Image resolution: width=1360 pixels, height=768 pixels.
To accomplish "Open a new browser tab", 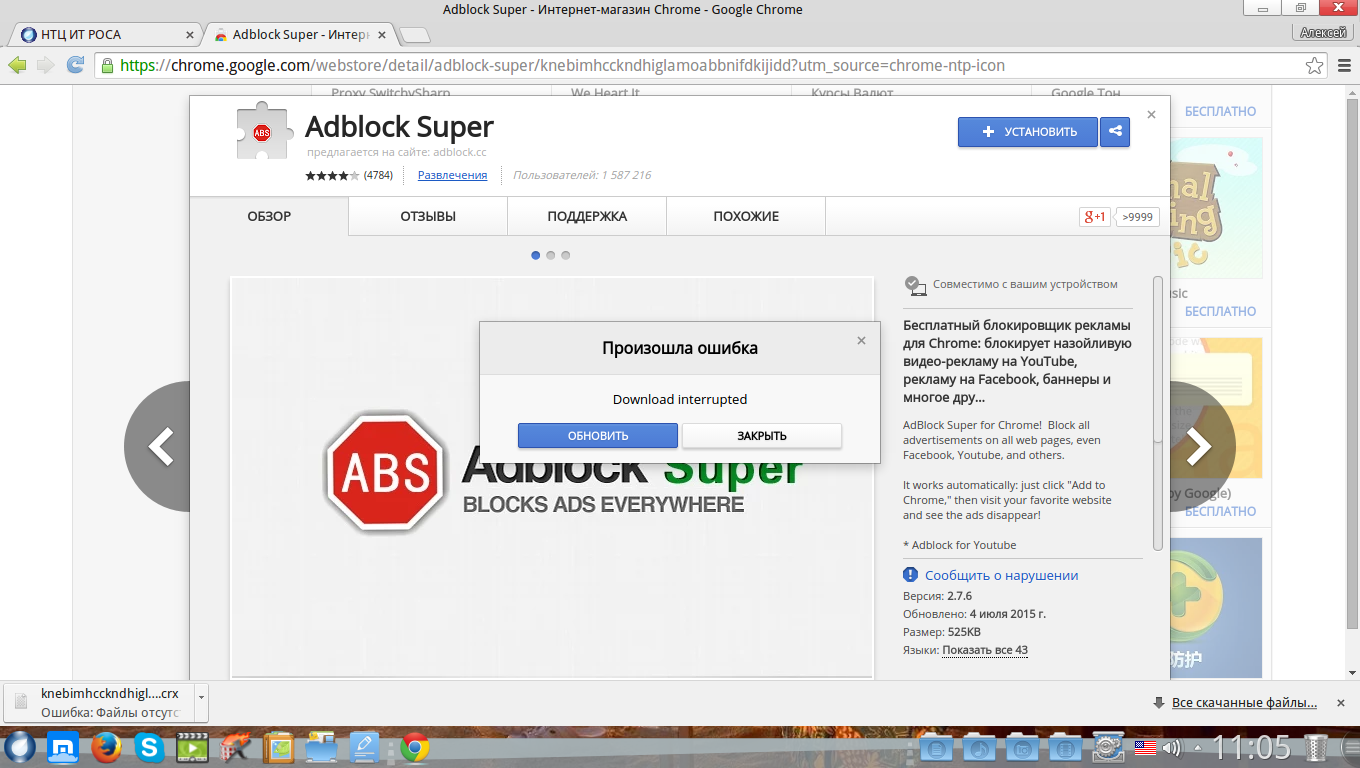I will 414,36.
